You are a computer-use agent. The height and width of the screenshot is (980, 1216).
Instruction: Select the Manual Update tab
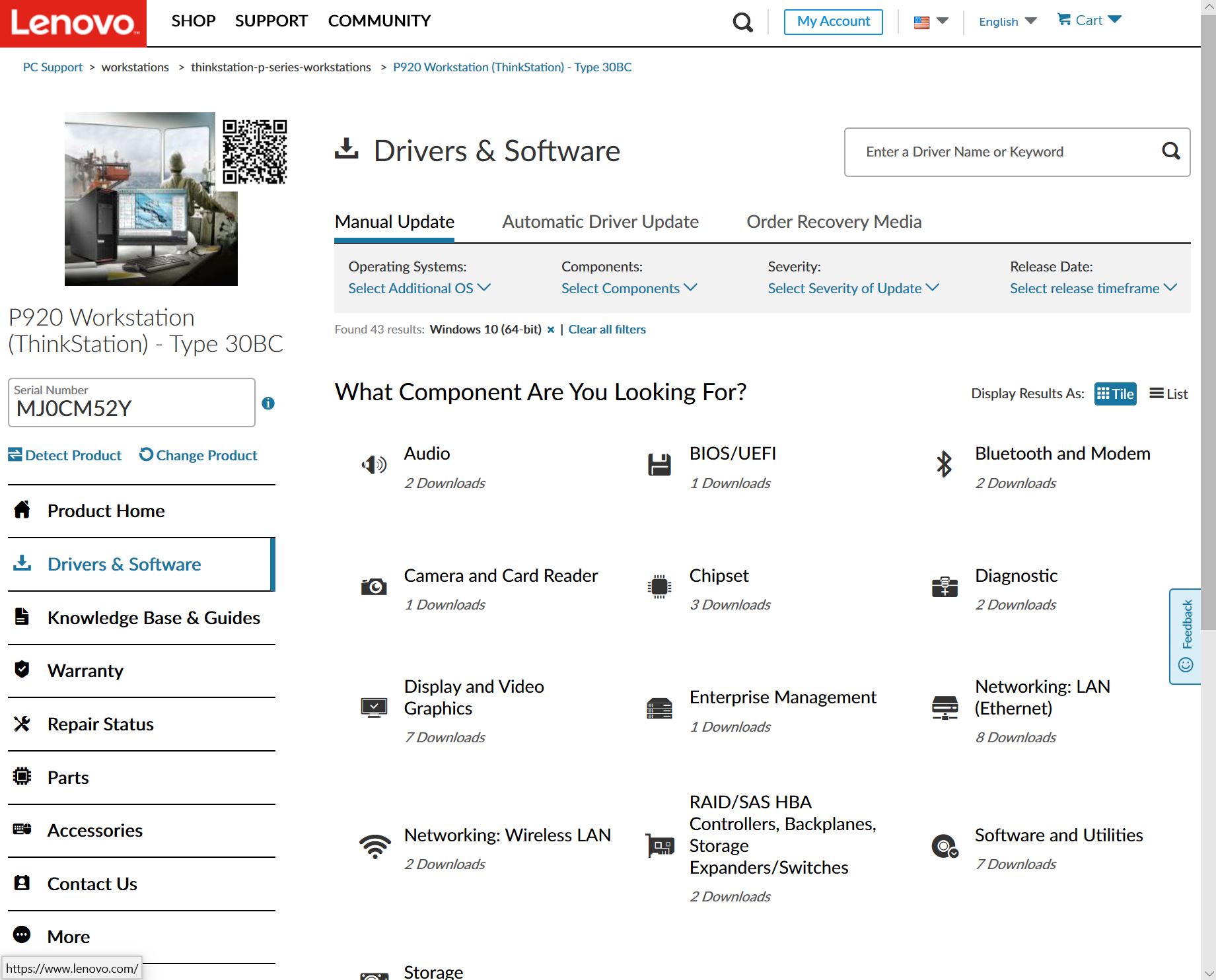(394, 222)
